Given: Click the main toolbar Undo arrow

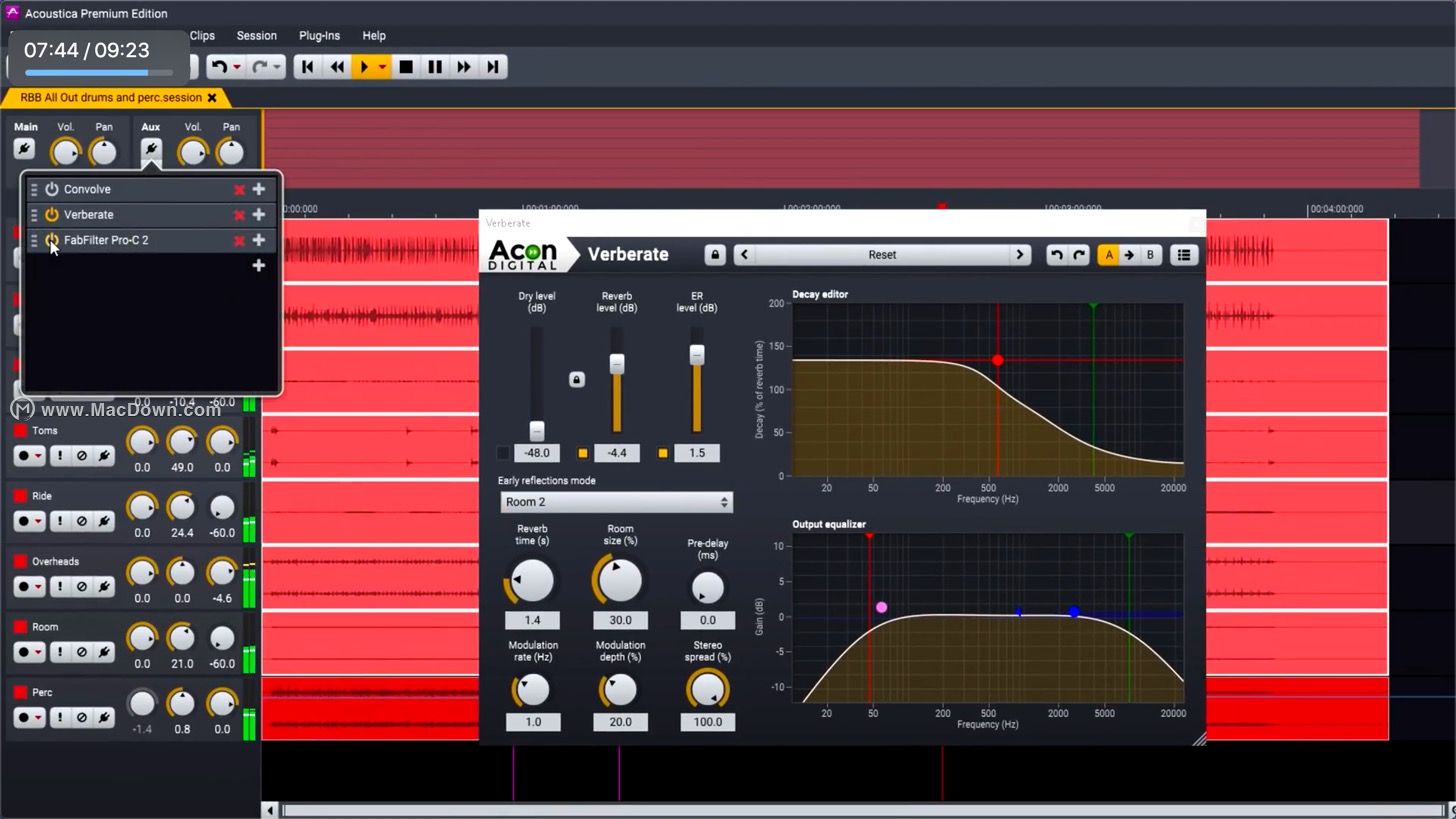Looking at the screenshot, I should [x=219, y=67].
